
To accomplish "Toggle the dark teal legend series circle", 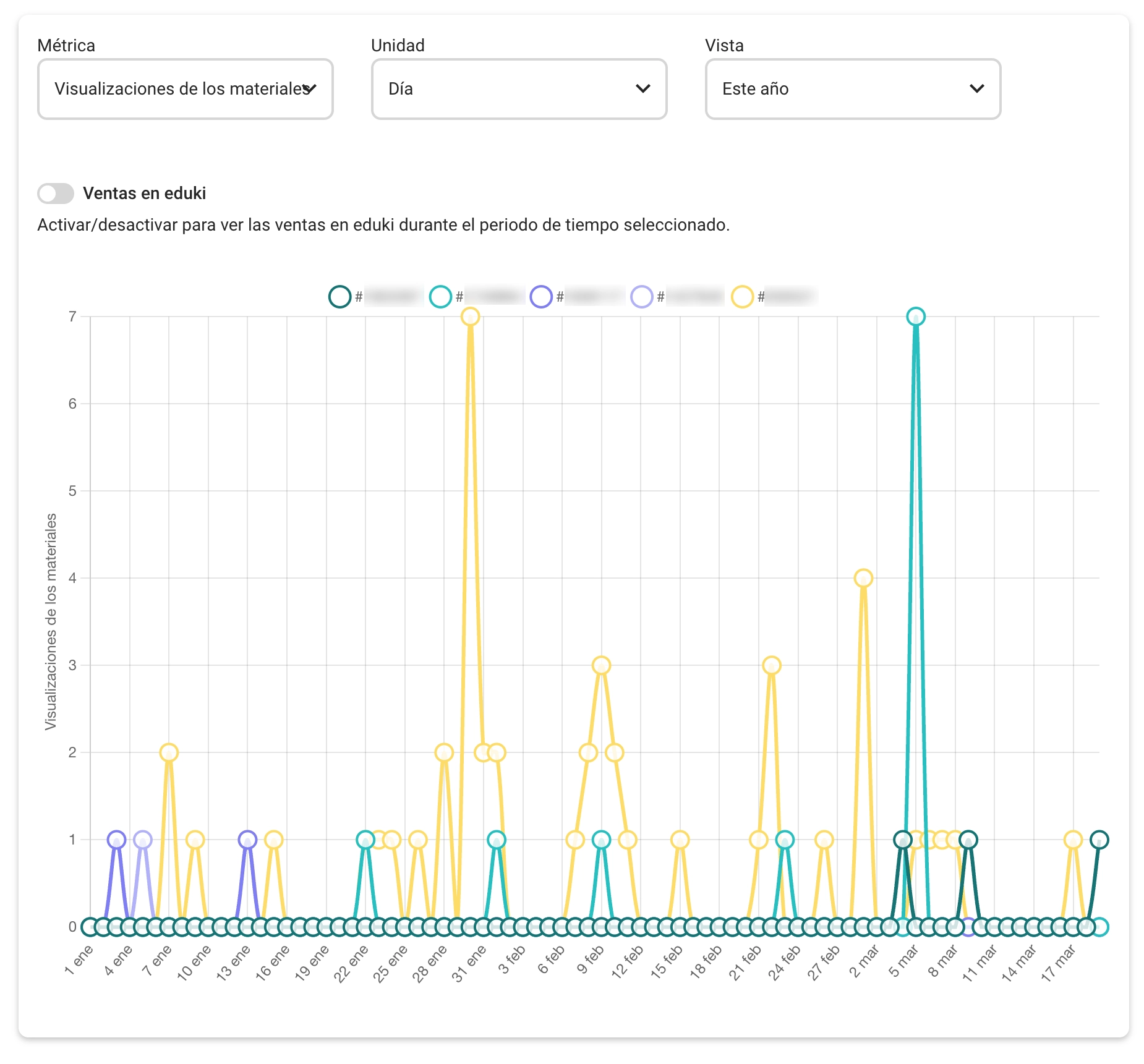I will (x=339, y=297).
